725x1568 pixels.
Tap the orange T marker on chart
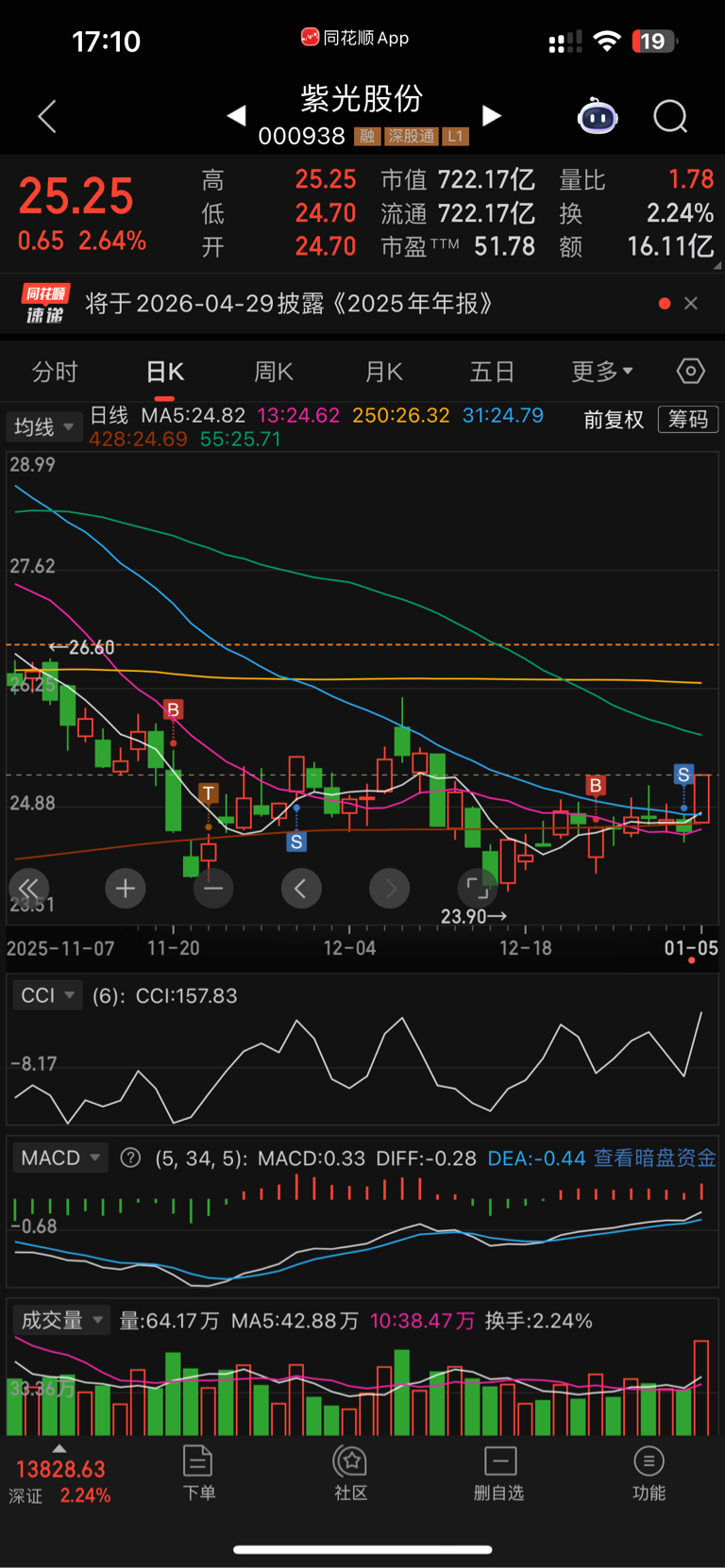209,792
